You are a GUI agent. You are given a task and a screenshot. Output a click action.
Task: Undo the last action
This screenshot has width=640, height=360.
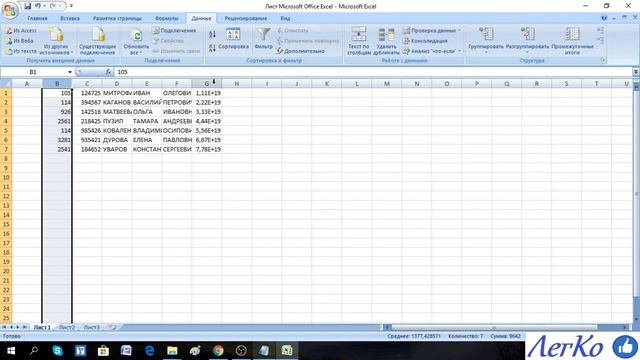38,6
